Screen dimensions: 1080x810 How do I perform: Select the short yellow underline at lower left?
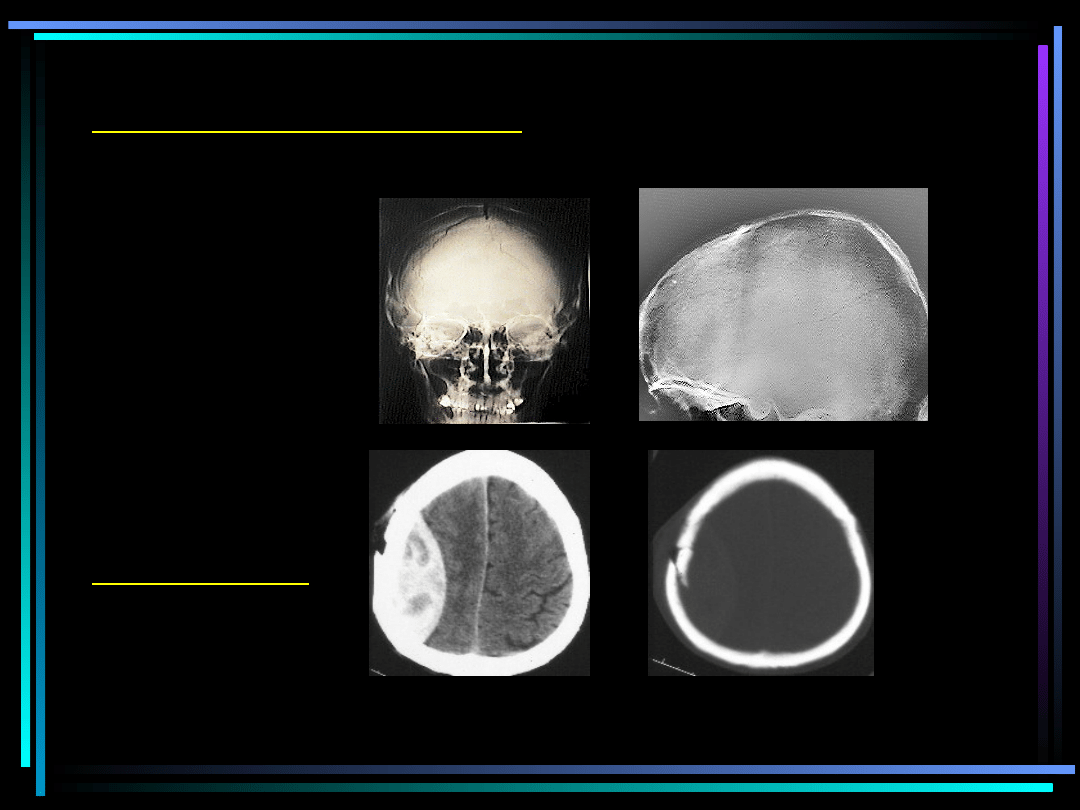[200, 582]
